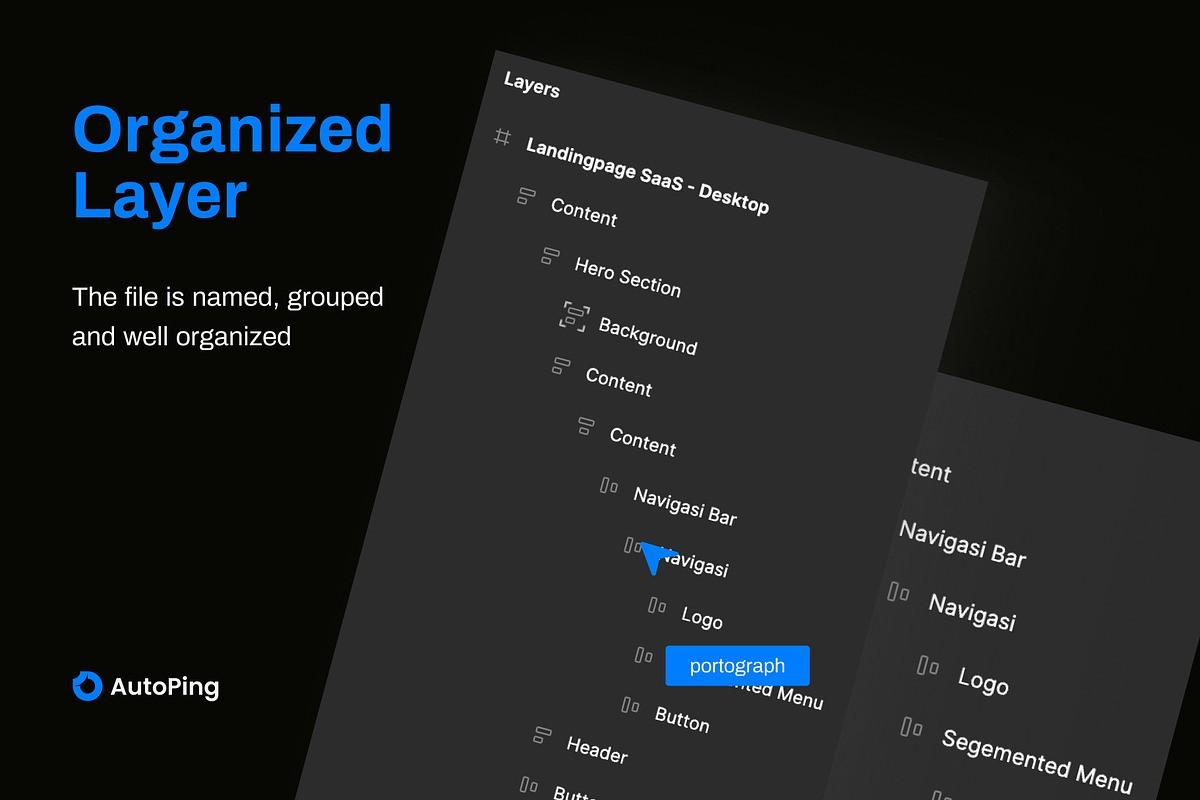The width and height of the screenshot is (1200, 800).
Task: Click the Logo layer icon in front Layers panel
Action: 656,605
